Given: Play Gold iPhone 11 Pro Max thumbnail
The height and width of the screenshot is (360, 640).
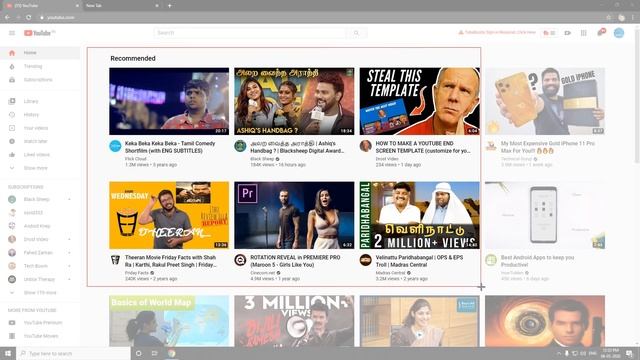Looking at the screenshot, I should tap(545, 101).
